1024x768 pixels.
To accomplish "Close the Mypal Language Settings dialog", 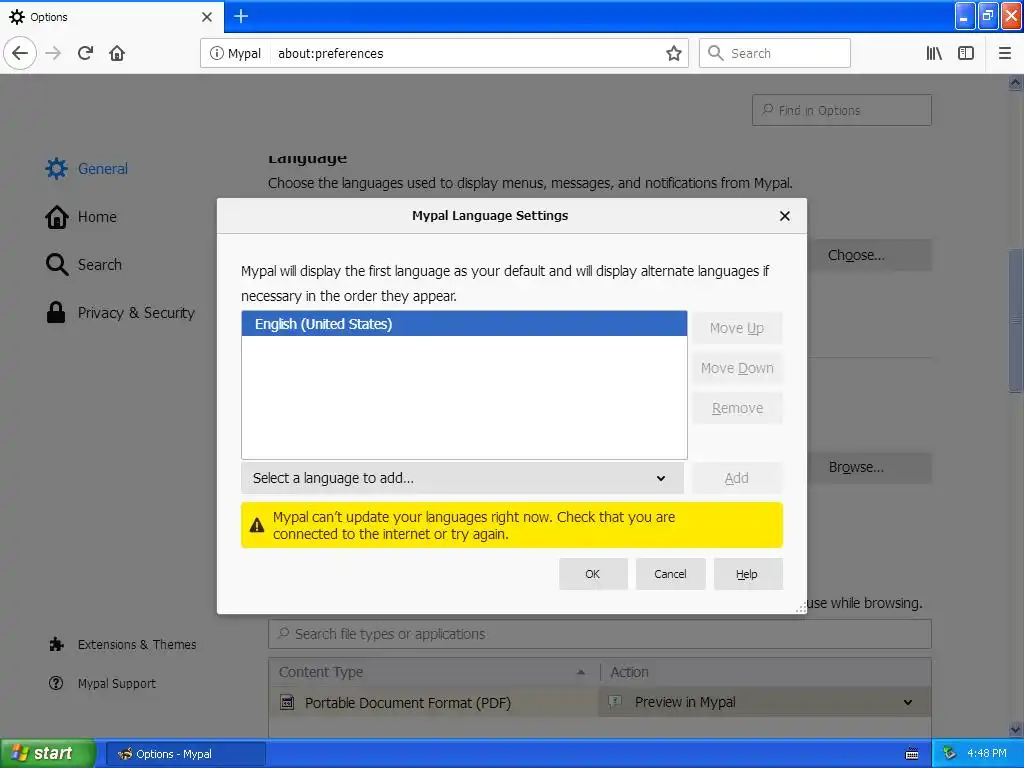I will coord(785,216).
